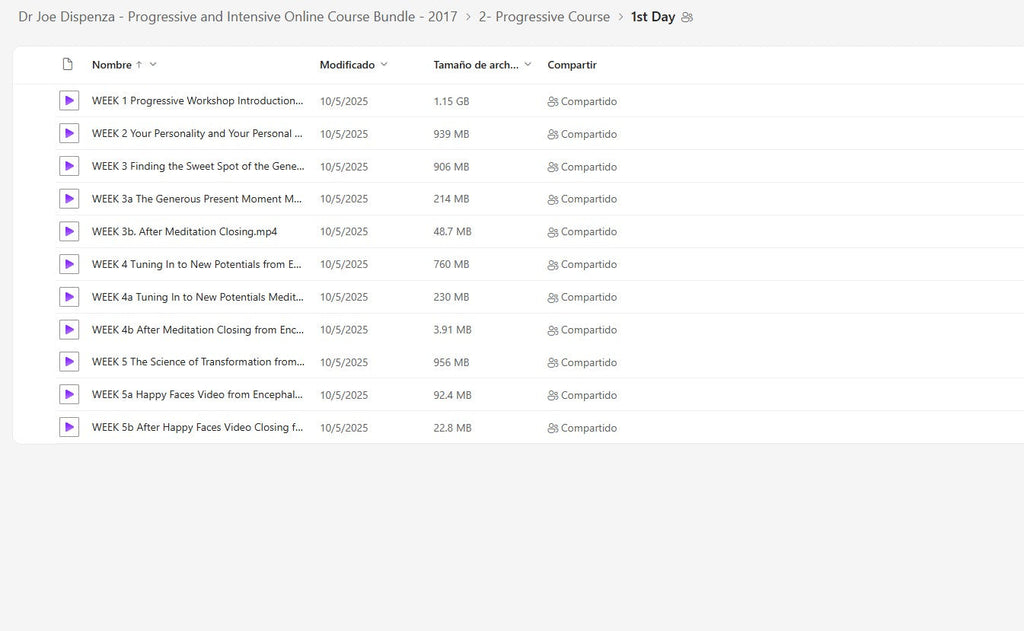Click Compartido status for WEEK 5 Science row

pyautogui.click(x=582, y=363)
